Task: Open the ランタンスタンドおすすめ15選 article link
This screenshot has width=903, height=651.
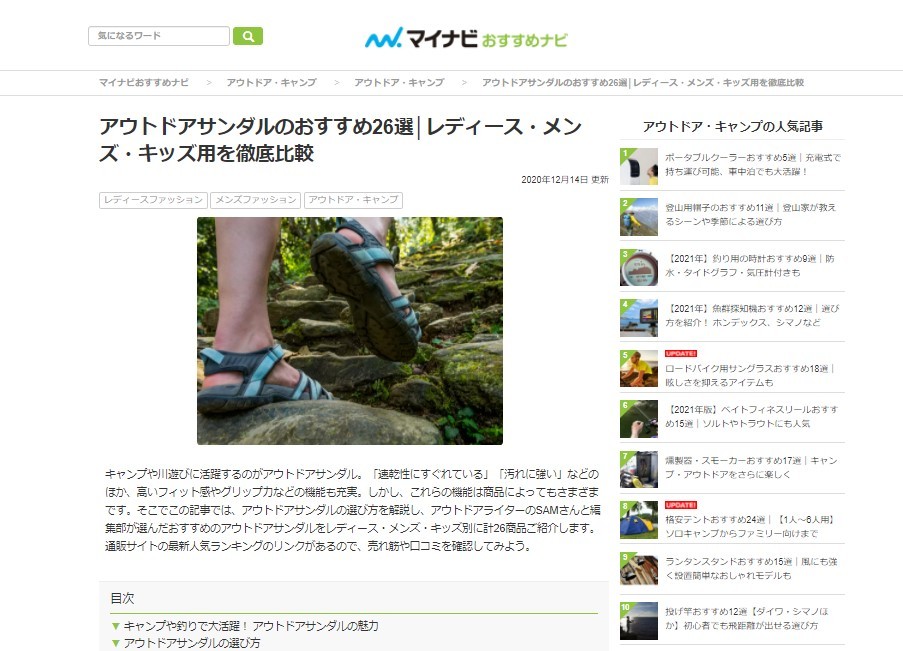Action: tap(751, 568)
